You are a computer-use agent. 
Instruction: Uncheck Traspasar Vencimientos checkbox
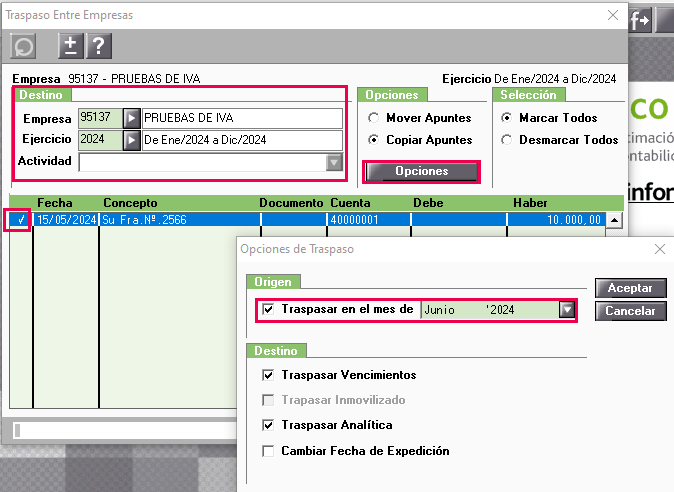[x=268, y=375]
